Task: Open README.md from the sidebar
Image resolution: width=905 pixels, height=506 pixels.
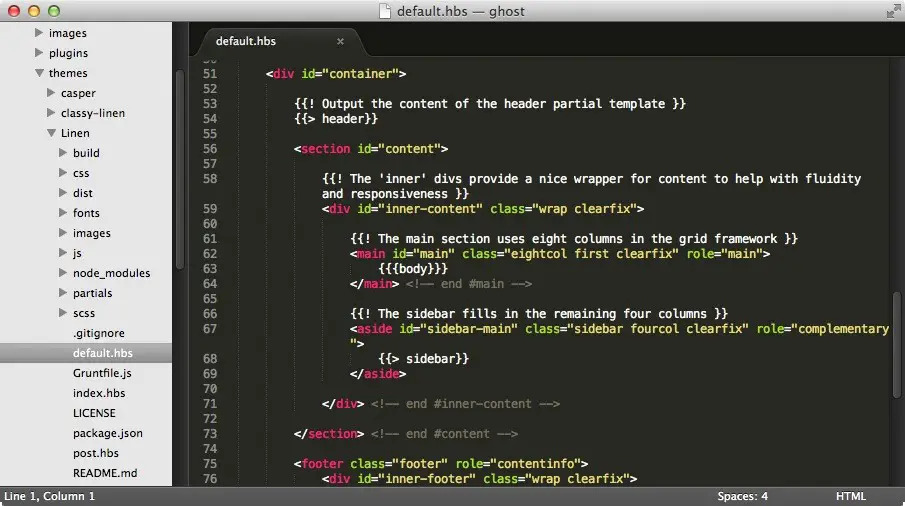Action: (104, 473)
